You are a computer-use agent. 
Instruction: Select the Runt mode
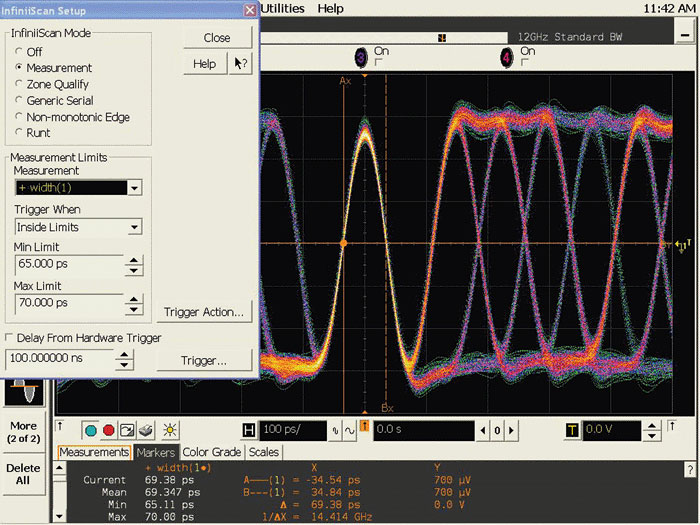click(19, 132)
